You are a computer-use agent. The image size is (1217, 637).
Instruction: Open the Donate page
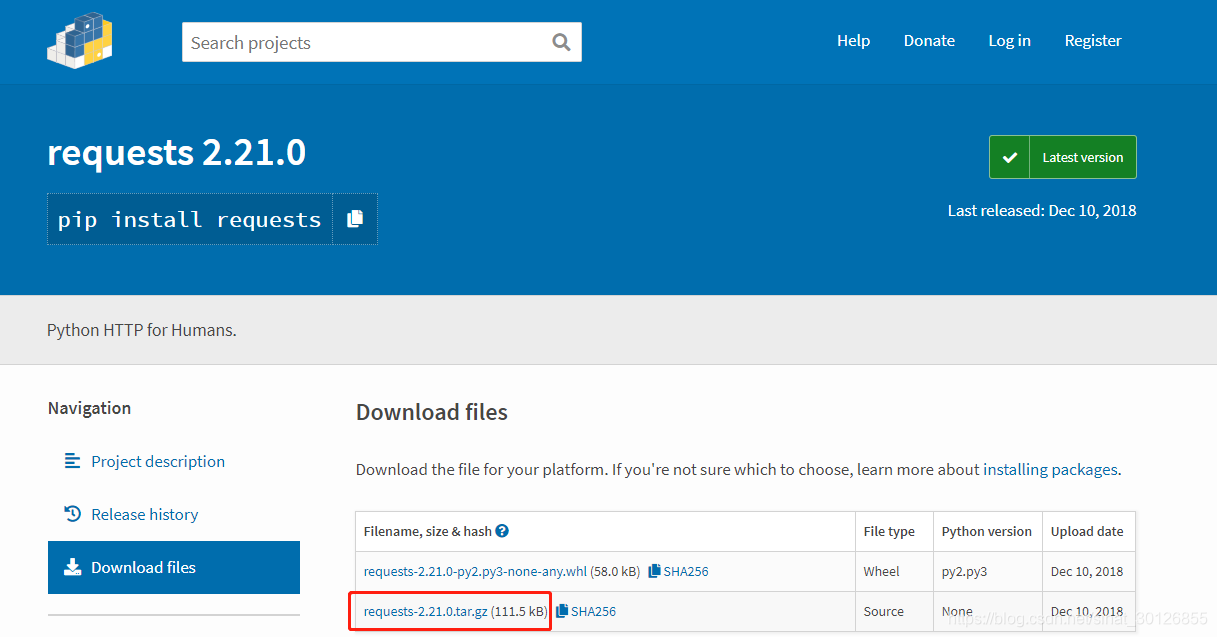pos(929,41)
